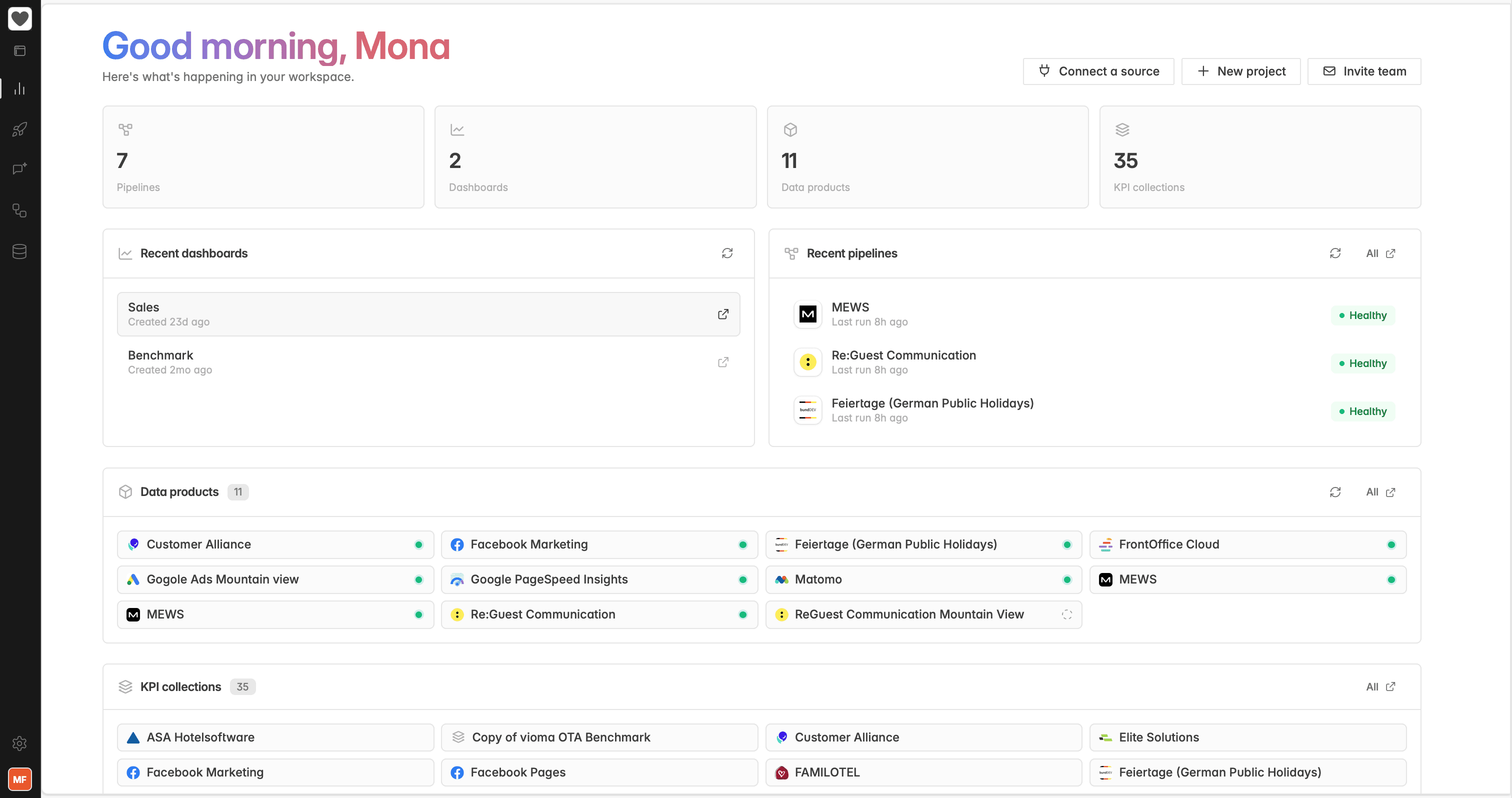
Task: Click the Invite team button
Action: pyautogui.click(x=1364, y=71)
